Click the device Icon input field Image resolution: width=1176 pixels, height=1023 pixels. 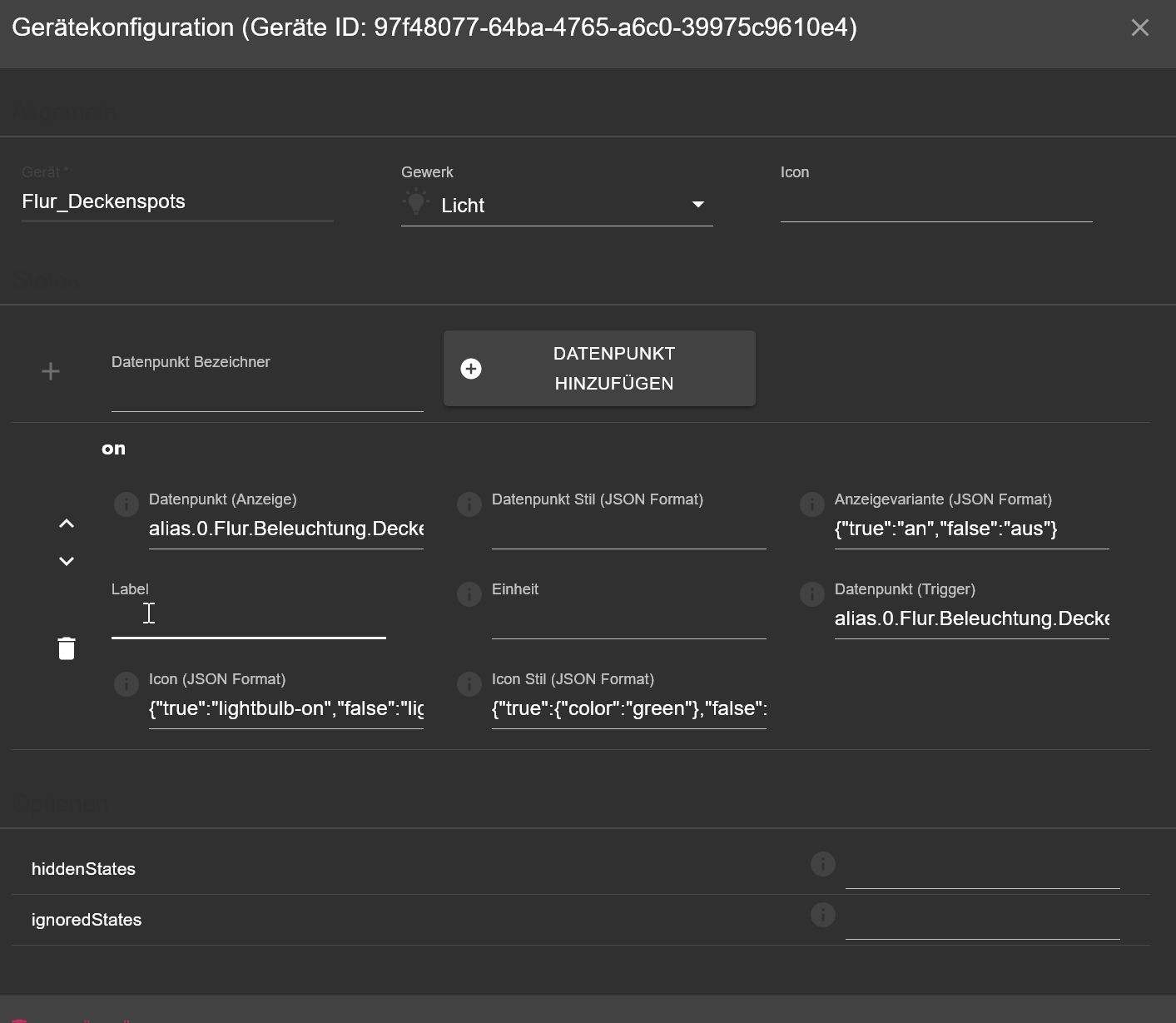pos(936,204)
